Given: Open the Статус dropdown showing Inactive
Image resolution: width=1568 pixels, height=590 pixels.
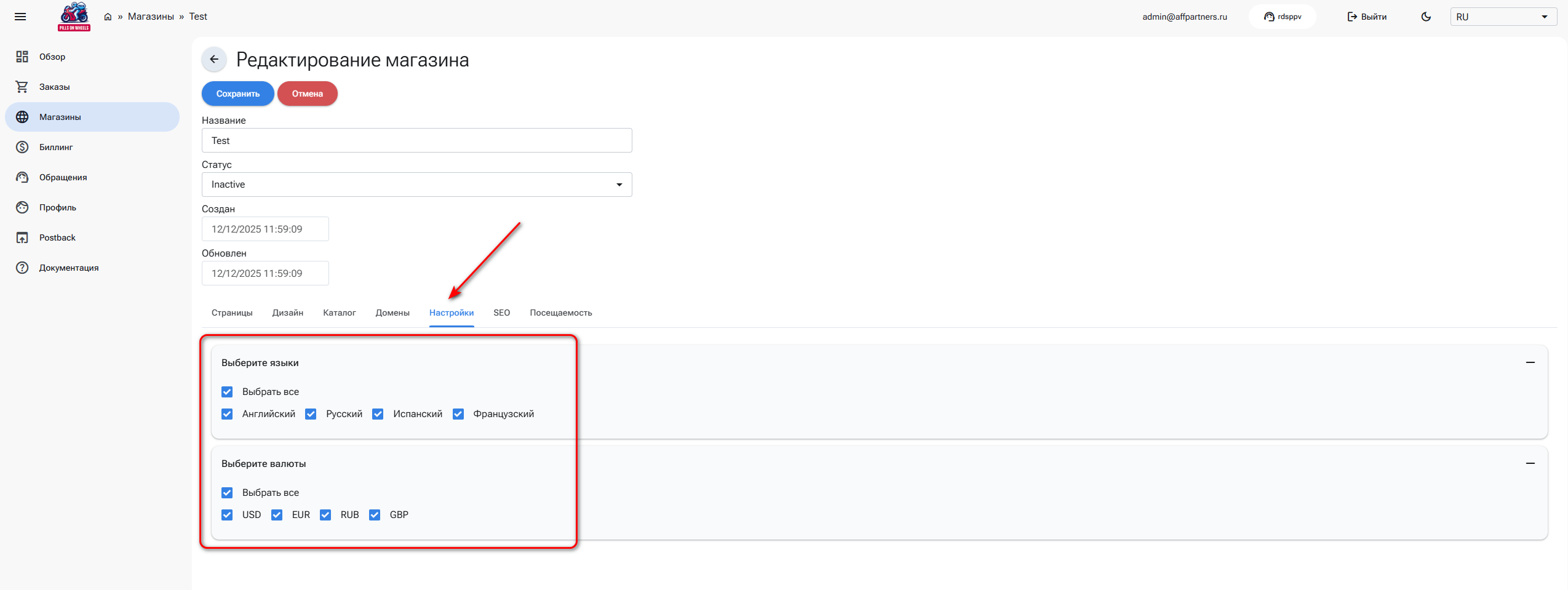Looking at the screenshot, I should (416, 185).
